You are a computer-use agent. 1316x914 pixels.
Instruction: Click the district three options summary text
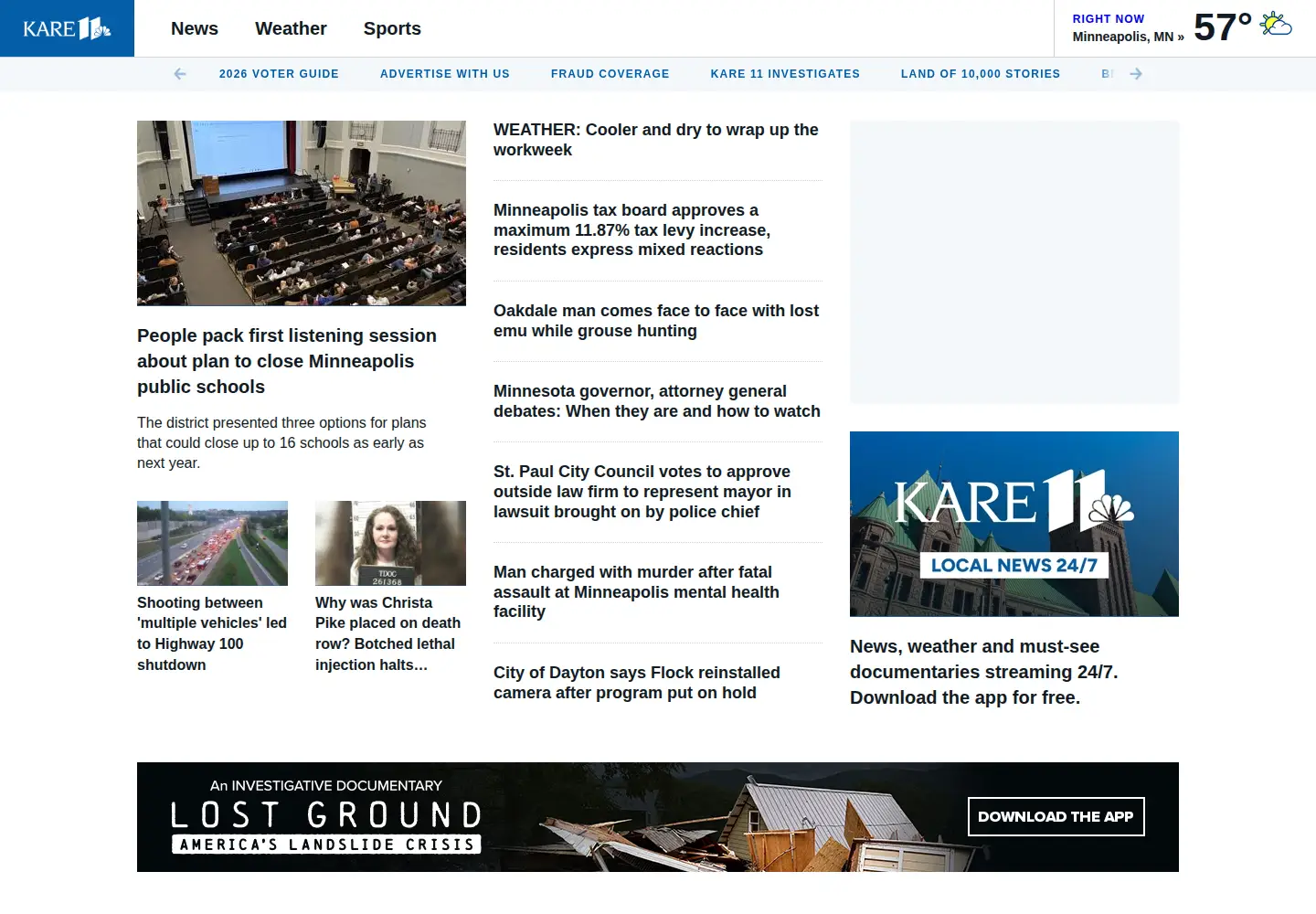click(281, 442)
